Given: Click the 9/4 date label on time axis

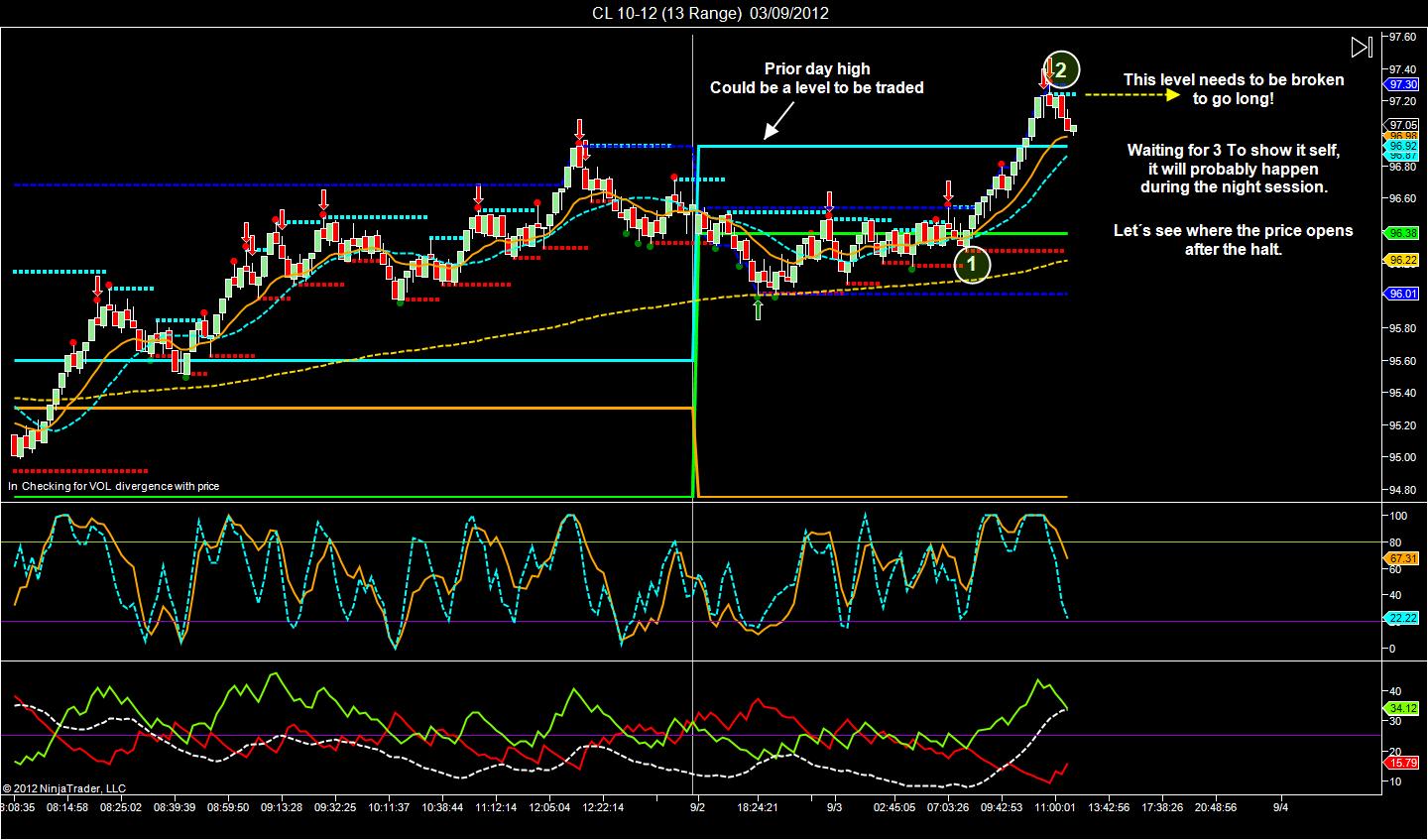Looking at the screenshot, I should [x=1280, y=807].
